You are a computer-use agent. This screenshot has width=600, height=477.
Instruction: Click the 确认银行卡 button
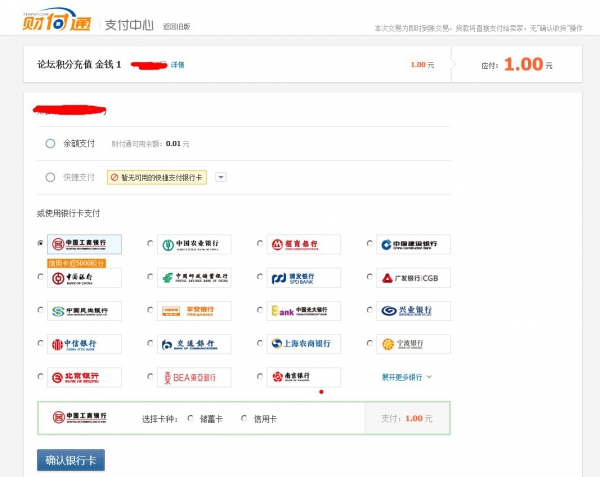71,460
